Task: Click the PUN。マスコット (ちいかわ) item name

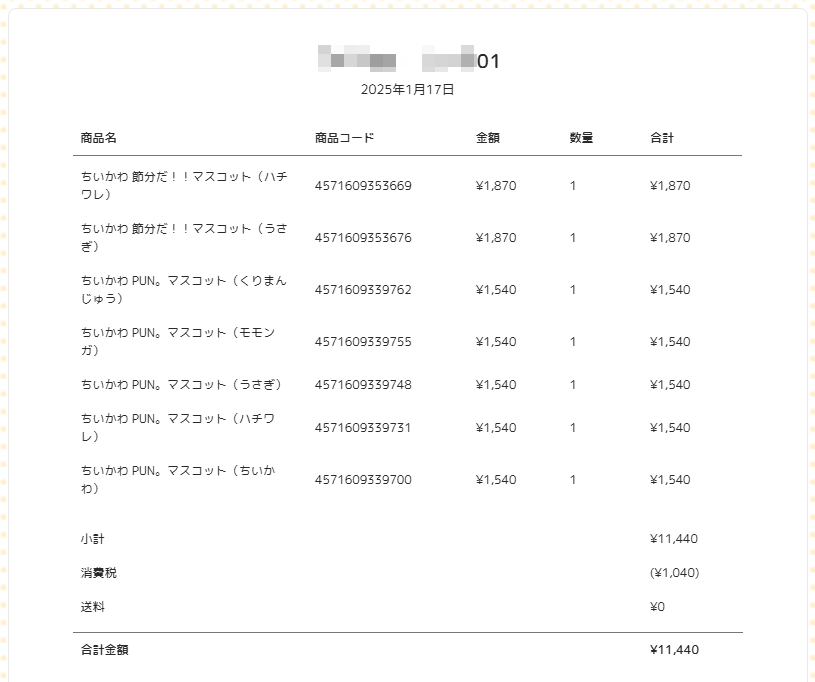Action: coord(178,479)
